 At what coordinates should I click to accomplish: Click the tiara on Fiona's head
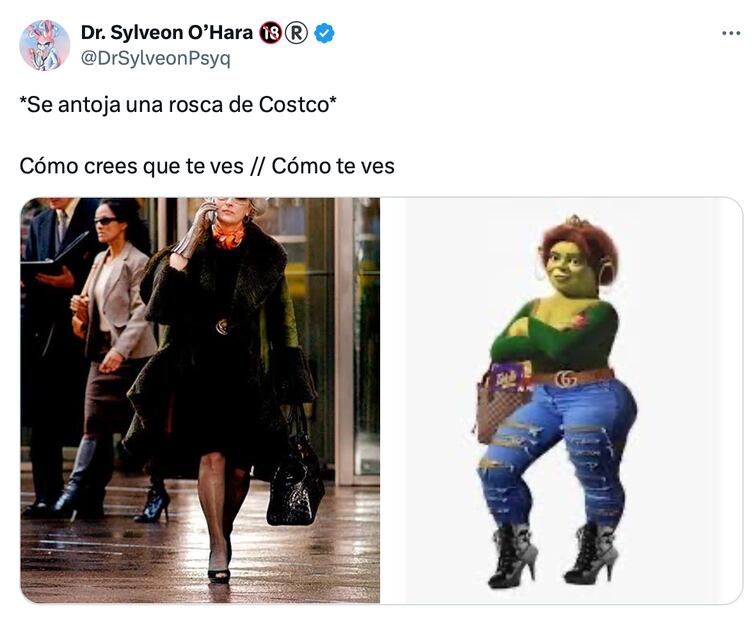tap(576, 221)
